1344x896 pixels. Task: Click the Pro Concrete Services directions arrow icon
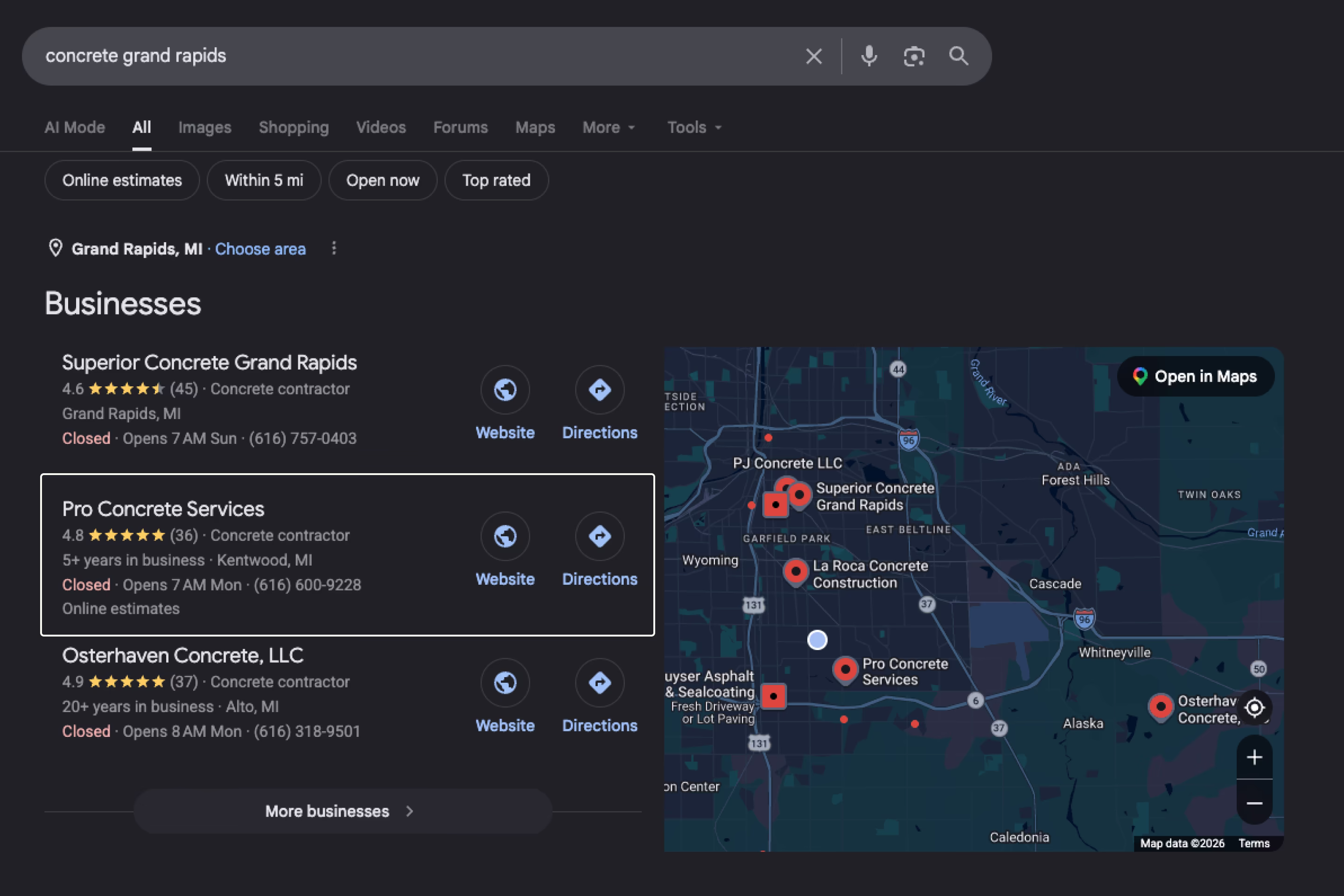(x=599, y=536)
